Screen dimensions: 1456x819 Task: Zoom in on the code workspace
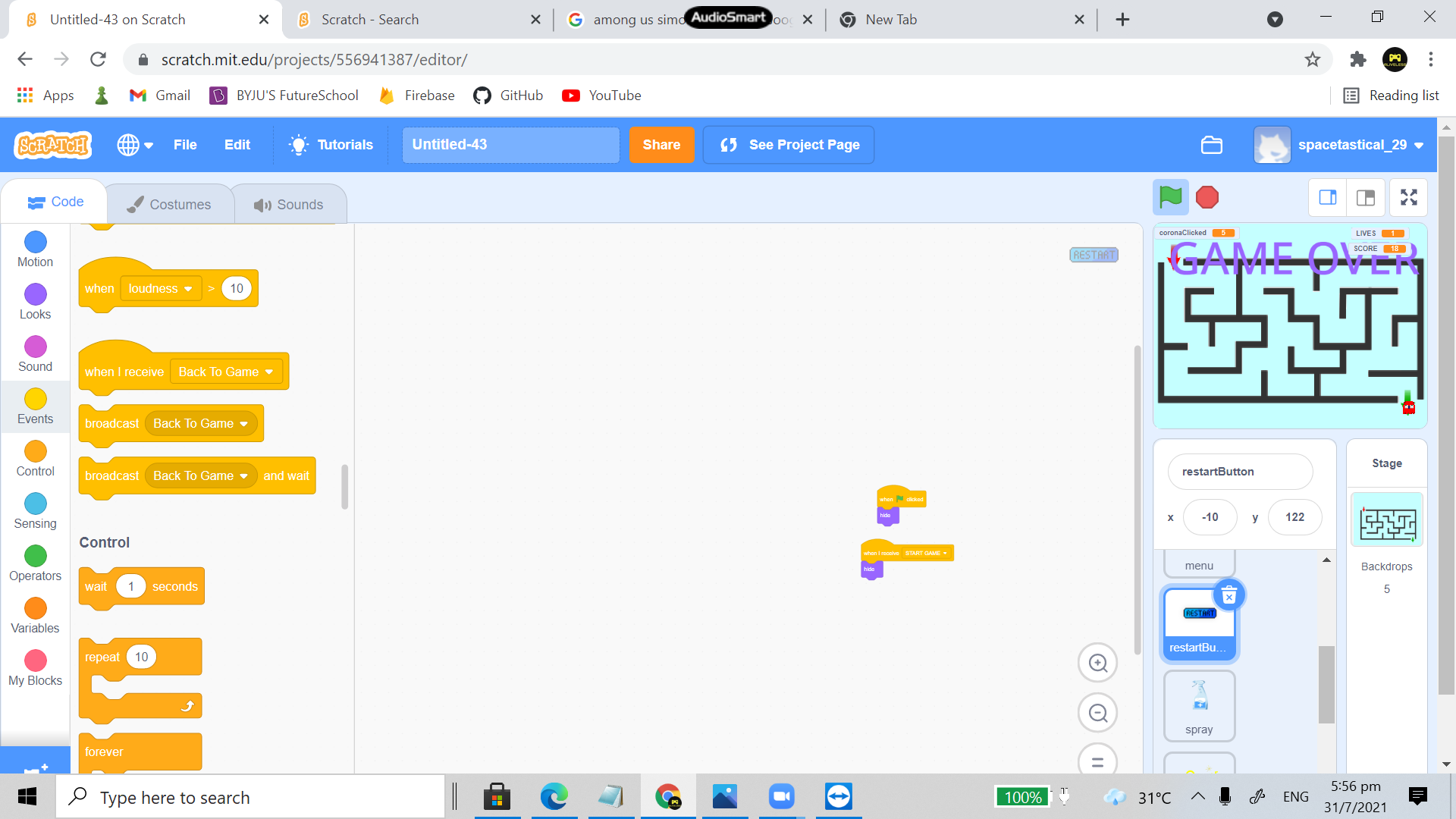[1097, 664]
